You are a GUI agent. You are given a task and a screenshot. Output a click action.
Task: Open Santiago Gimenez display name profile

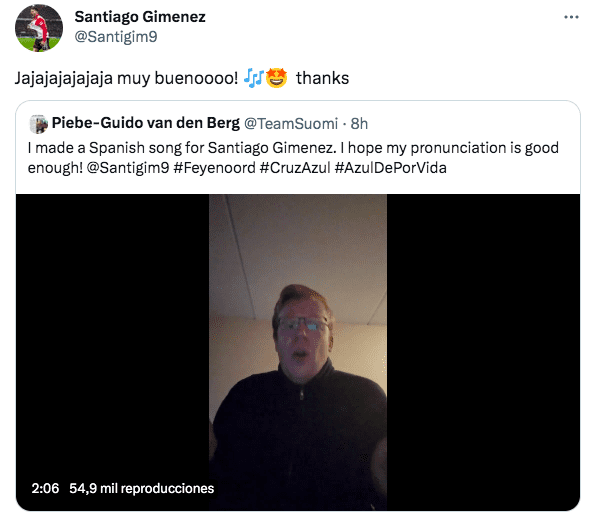point(140,17)
